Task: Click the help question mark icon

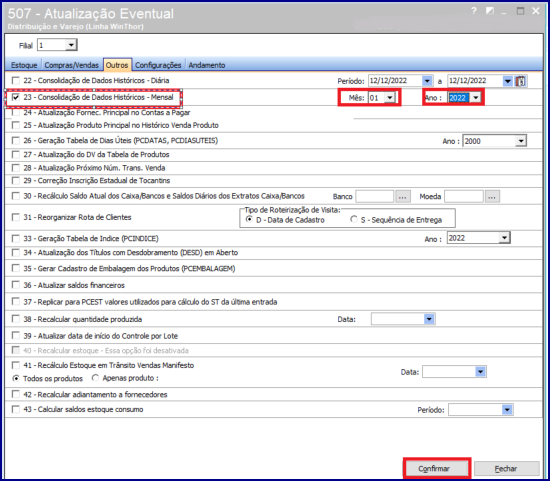Action: point(474,11)
